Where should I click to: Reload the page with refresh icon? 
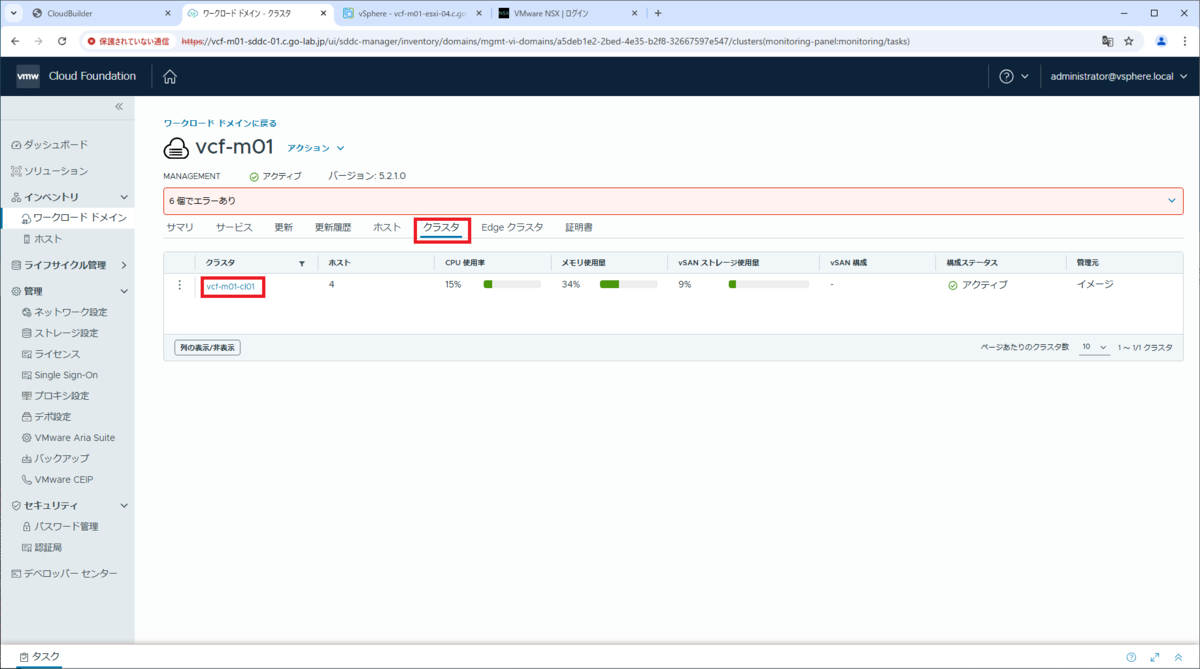pos(62,41)
